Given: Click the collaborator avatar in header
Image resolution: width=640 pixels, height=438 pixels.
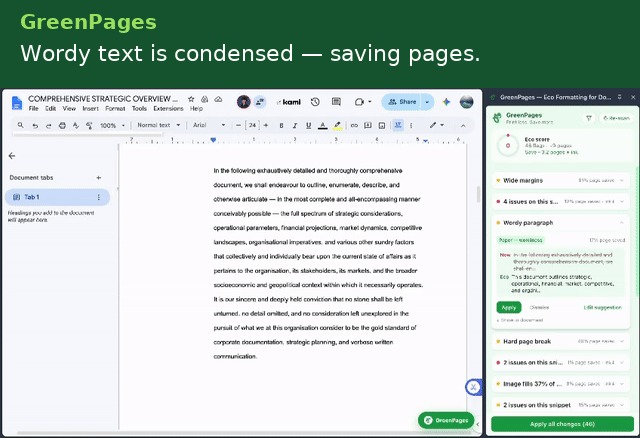Looking at the screenshot, I should point(244,102).
